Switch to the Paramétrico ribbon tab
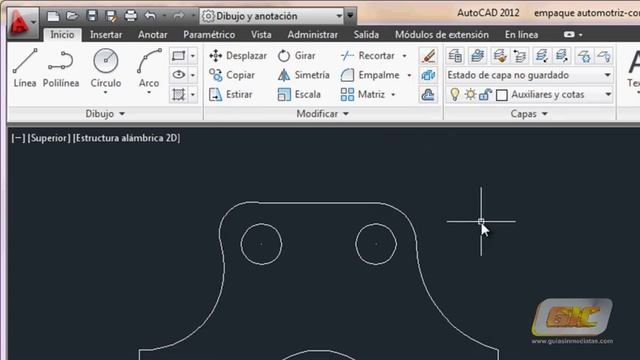The image size is (640, 360). (x=209, y=35)
